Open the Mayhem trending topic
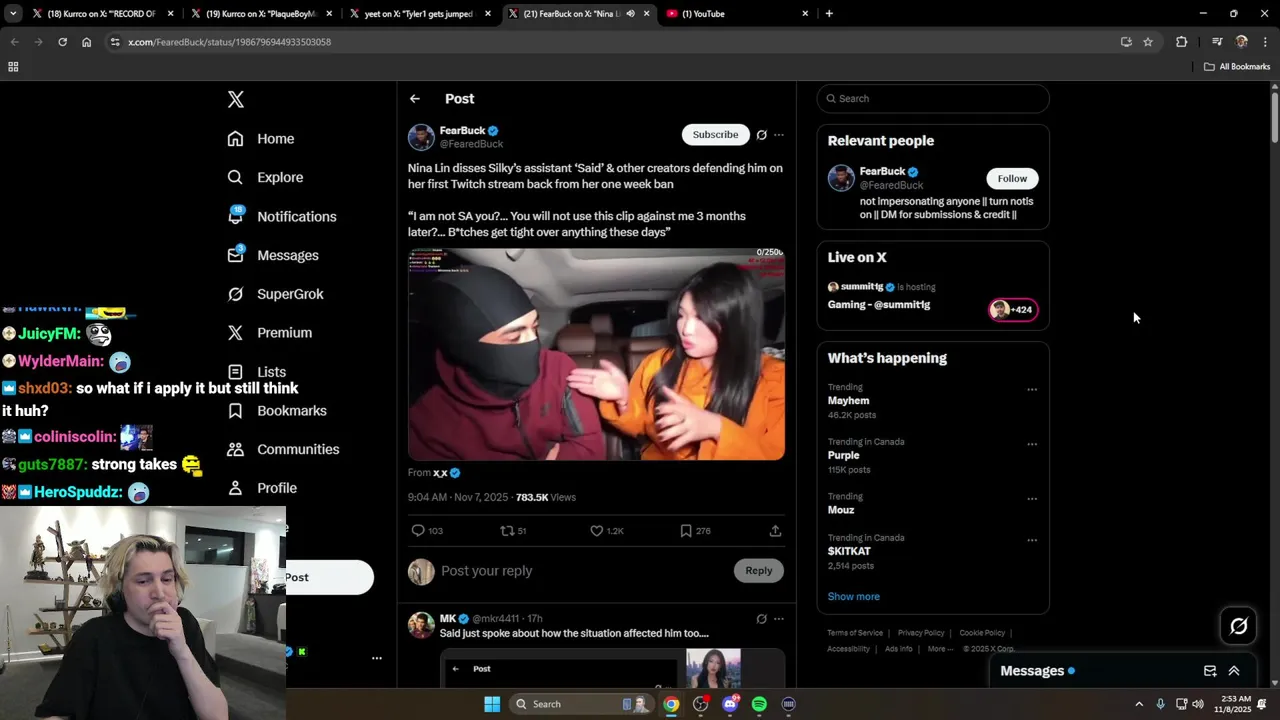The height and width of the screenshot is (720, 1280). tap(848, 401)
